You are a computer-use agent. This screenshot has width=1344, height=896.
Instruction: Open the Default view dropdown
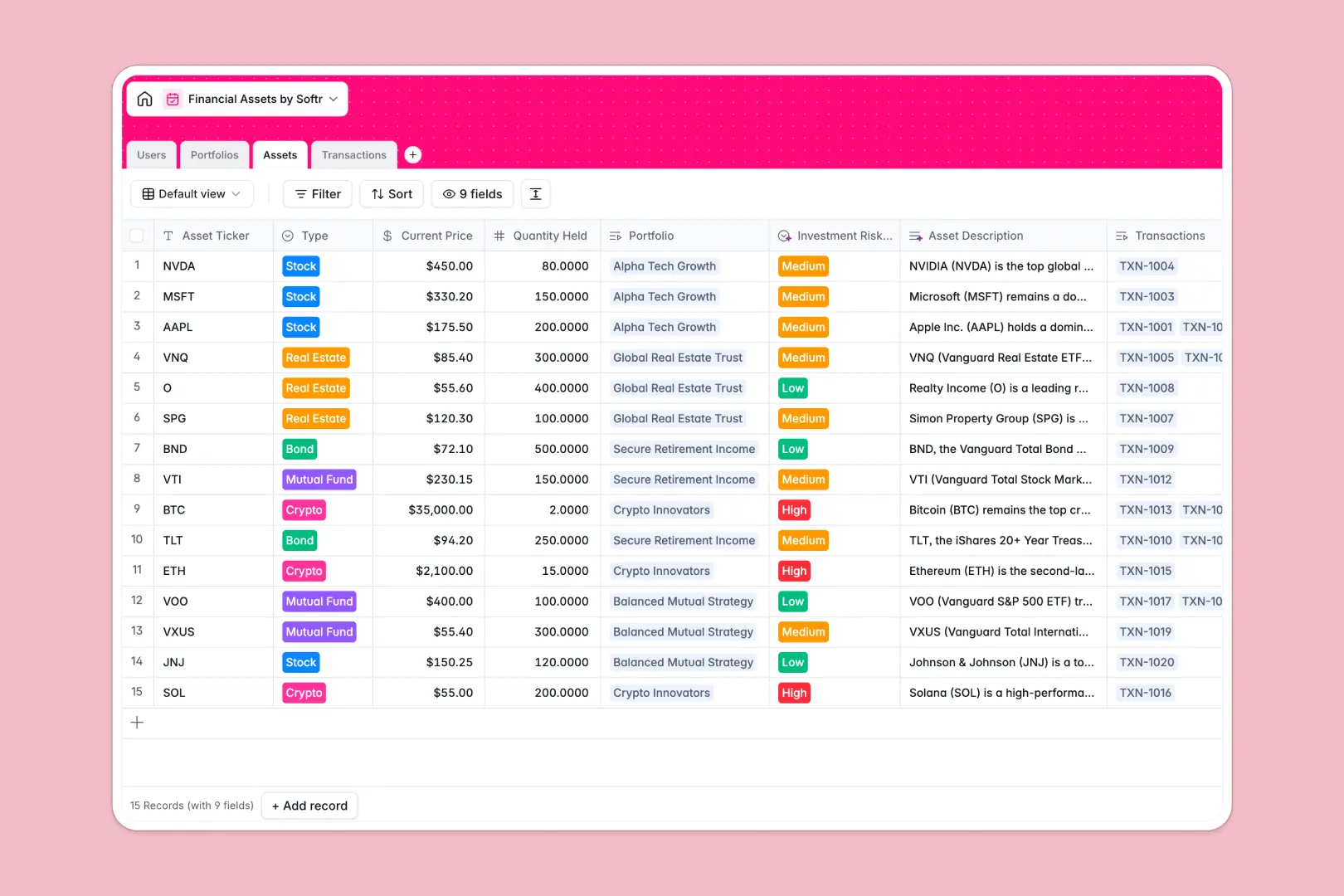(x=192, y=193)
